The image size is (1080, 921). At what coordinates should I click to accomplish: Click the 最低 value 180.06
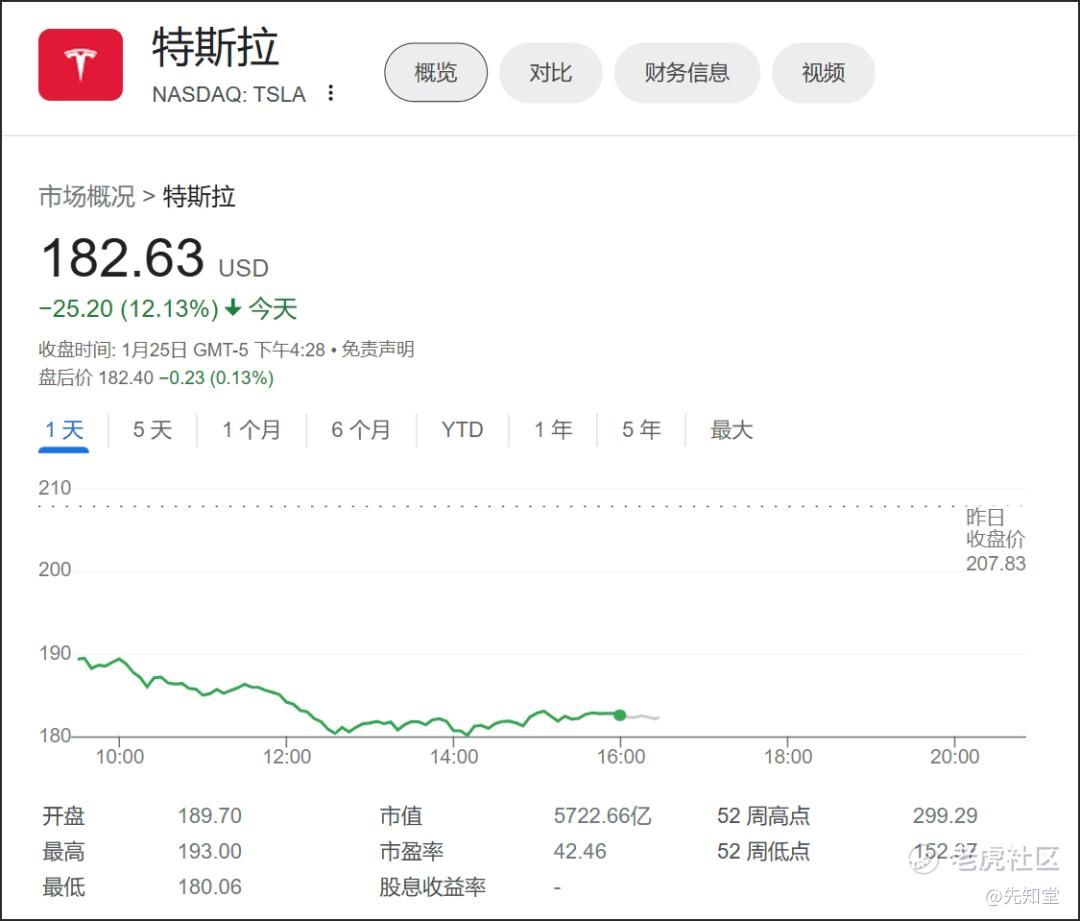(209, 887)
